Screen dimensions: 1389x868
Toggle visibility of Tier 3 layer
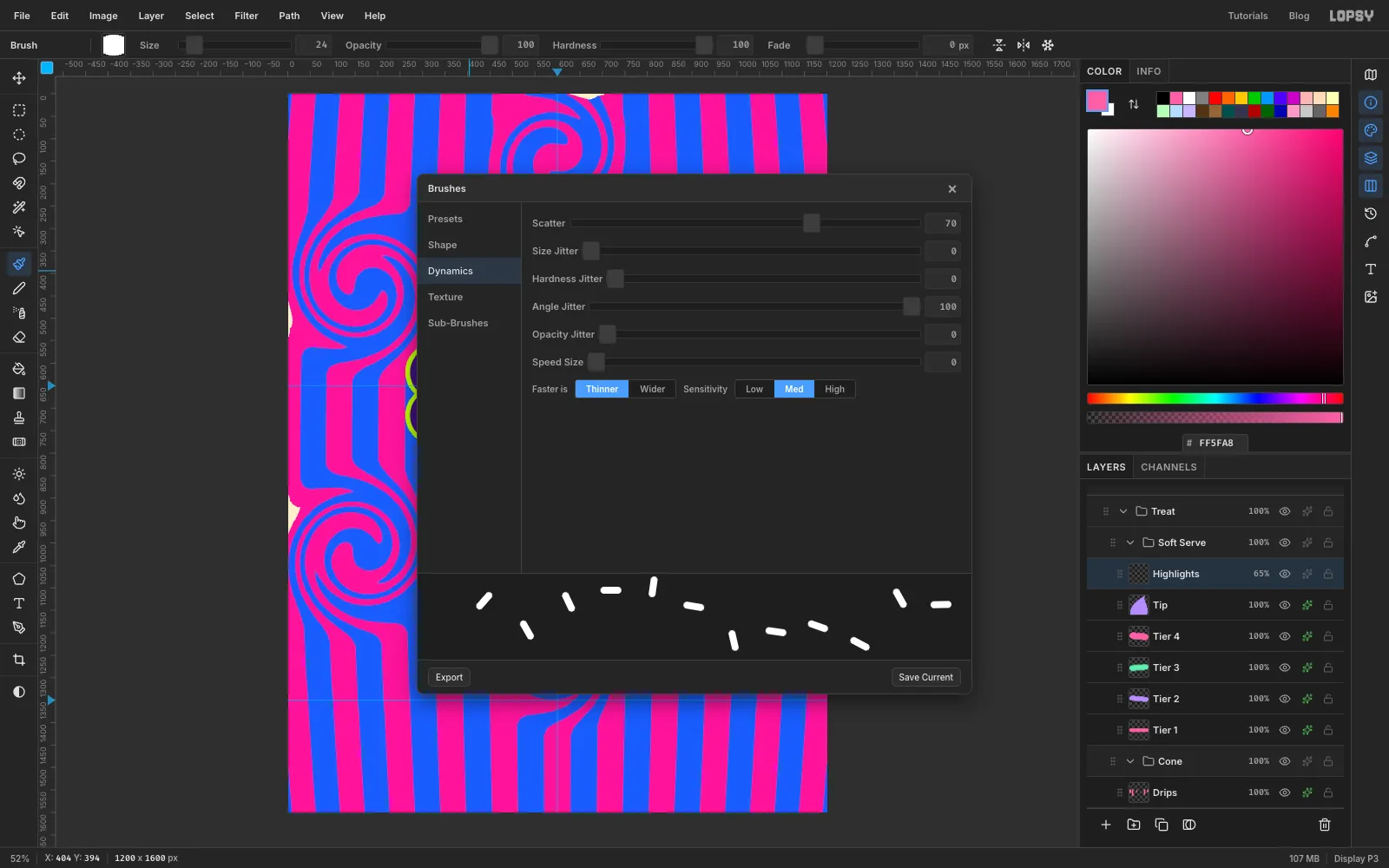1285,667
